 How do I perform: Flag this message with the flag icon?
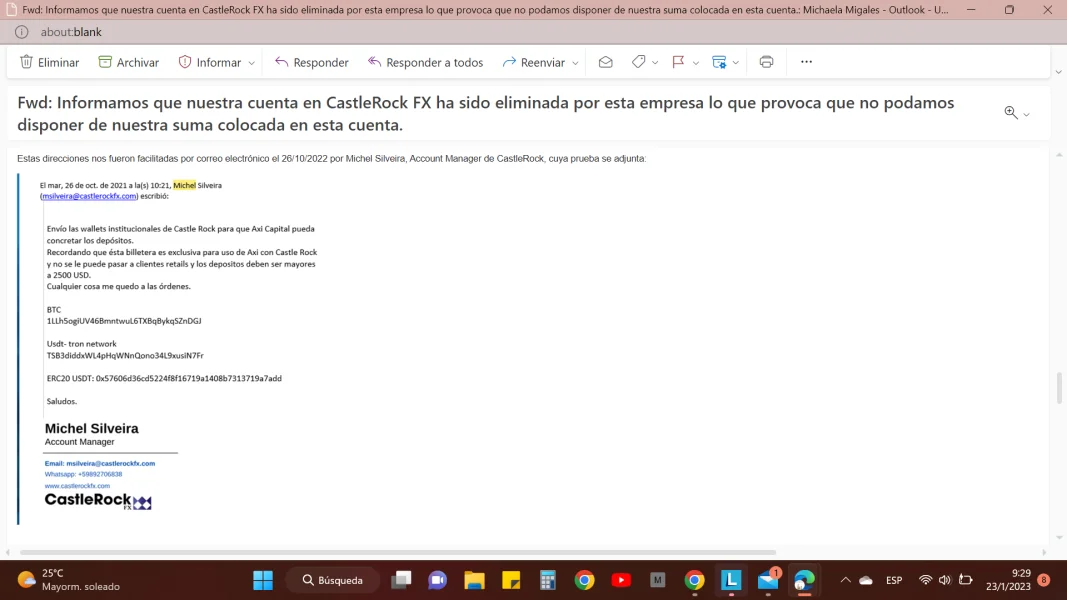coord(678,62)
